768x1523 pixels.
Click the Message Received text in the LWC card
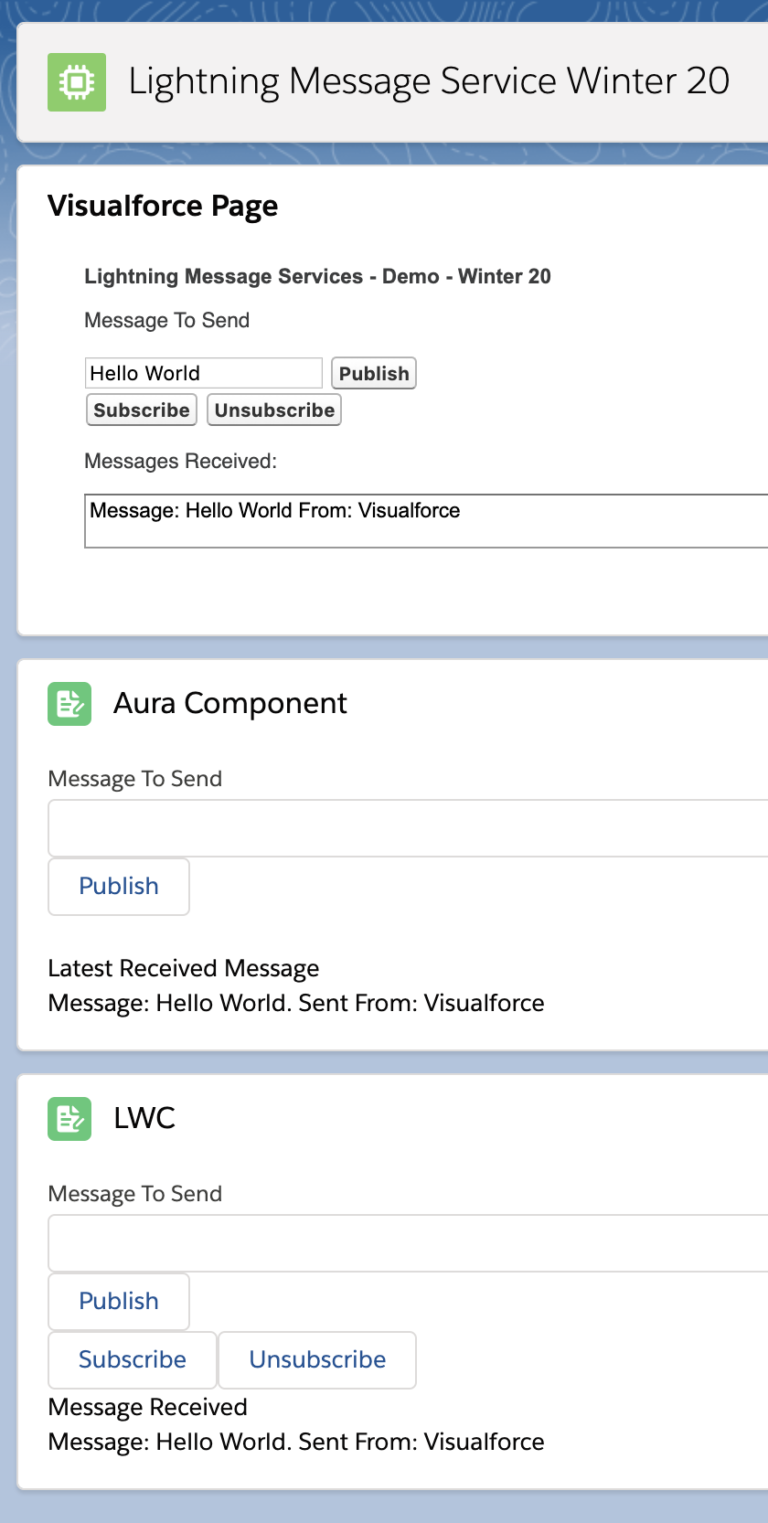point(147,1407)
